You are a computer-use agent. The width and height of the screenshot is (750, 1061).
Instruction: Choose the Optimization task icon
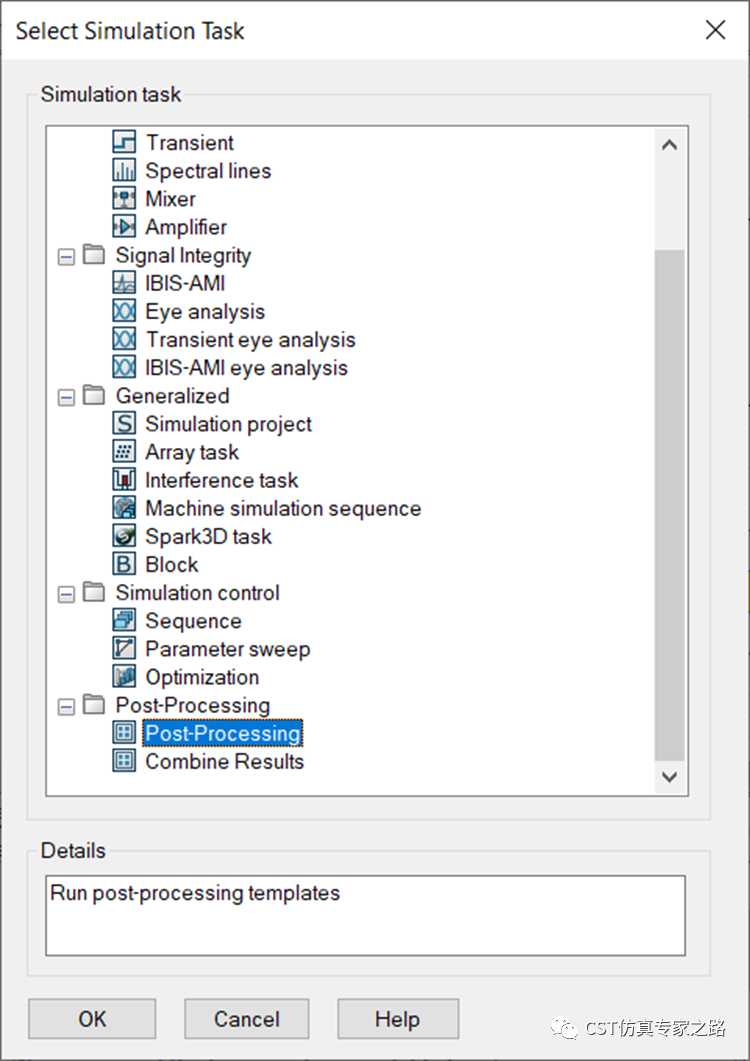click(x=124, y=677)
